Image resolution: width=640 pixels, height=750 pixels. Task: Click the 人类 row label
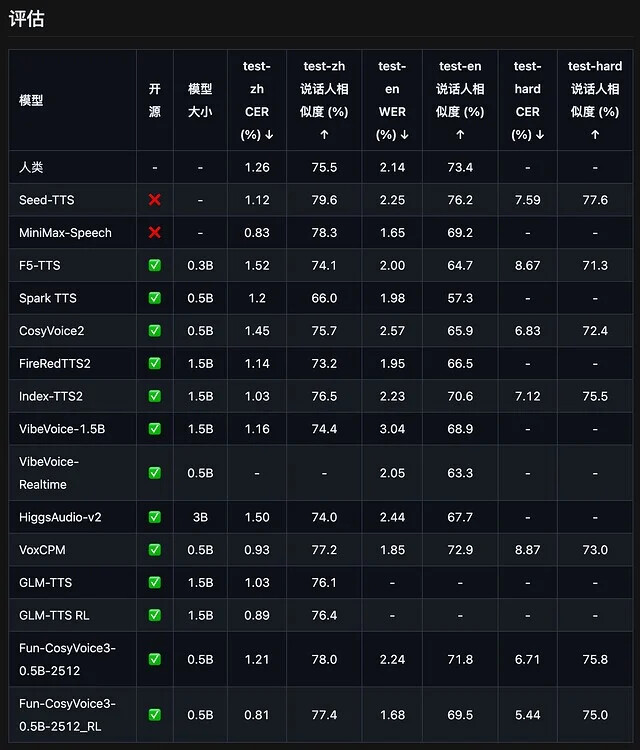point(31,167)
